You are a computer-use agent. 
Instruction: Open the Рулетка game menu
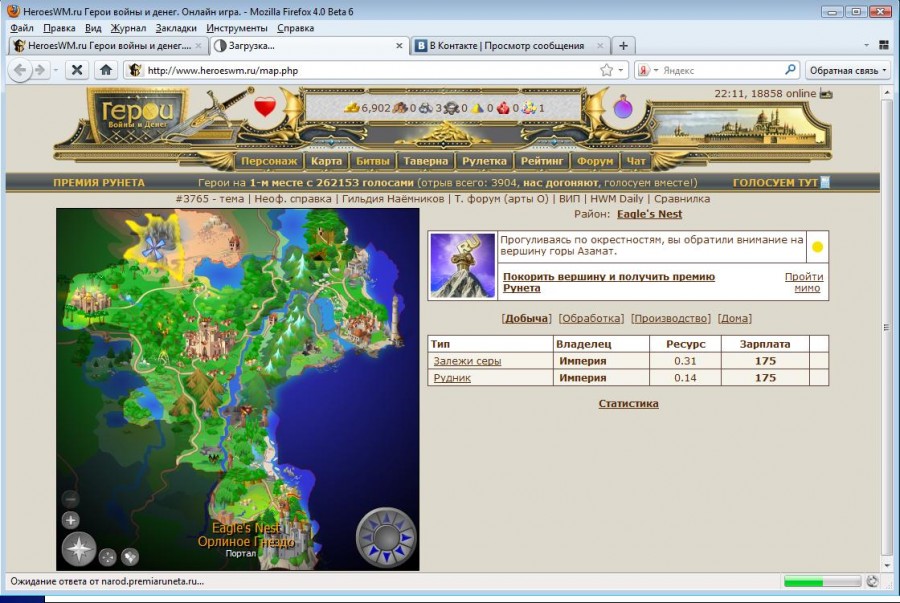484,161
